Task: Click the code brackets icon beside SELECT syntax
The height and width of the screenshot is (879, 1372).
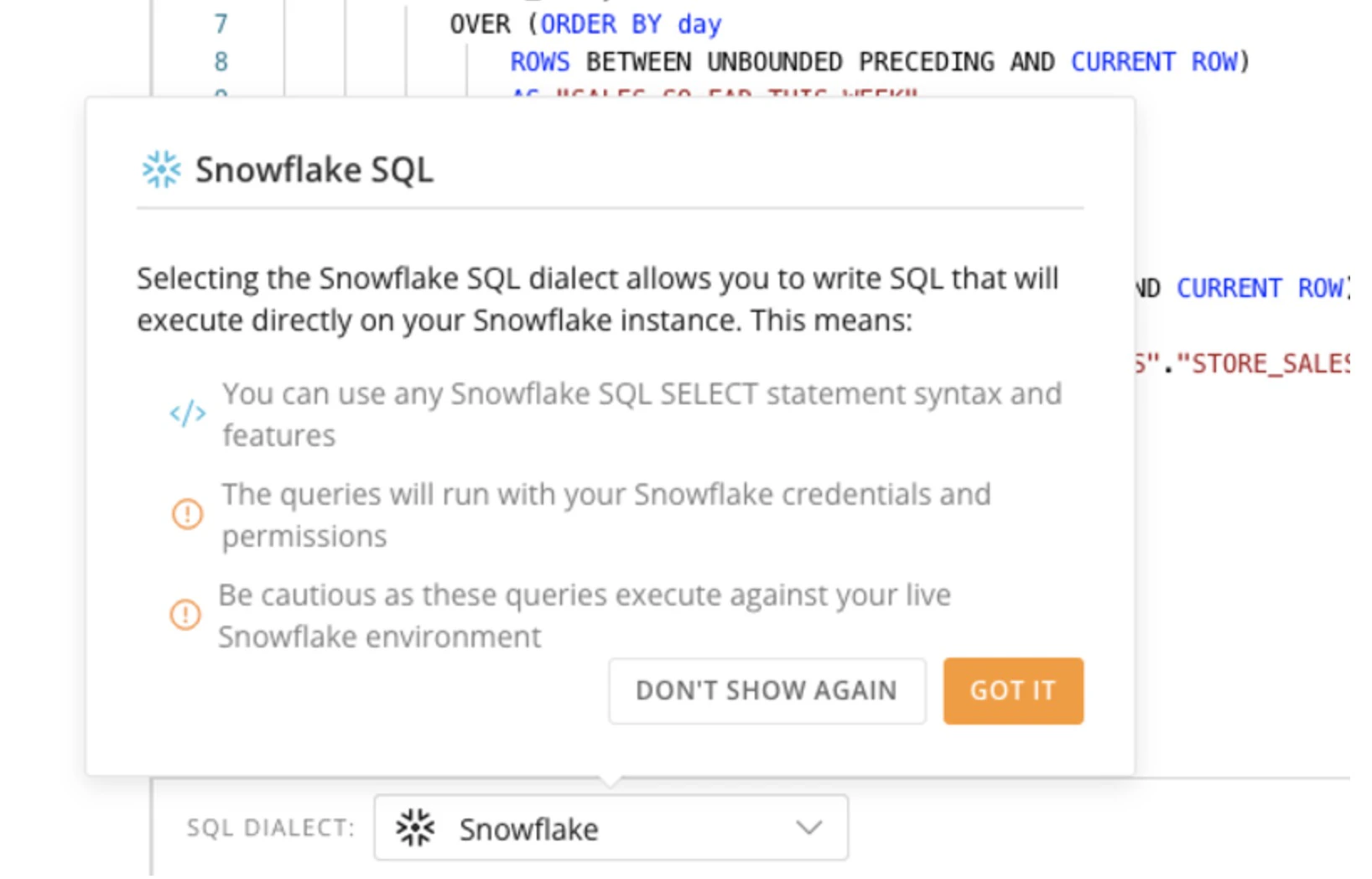Action: 187,413
